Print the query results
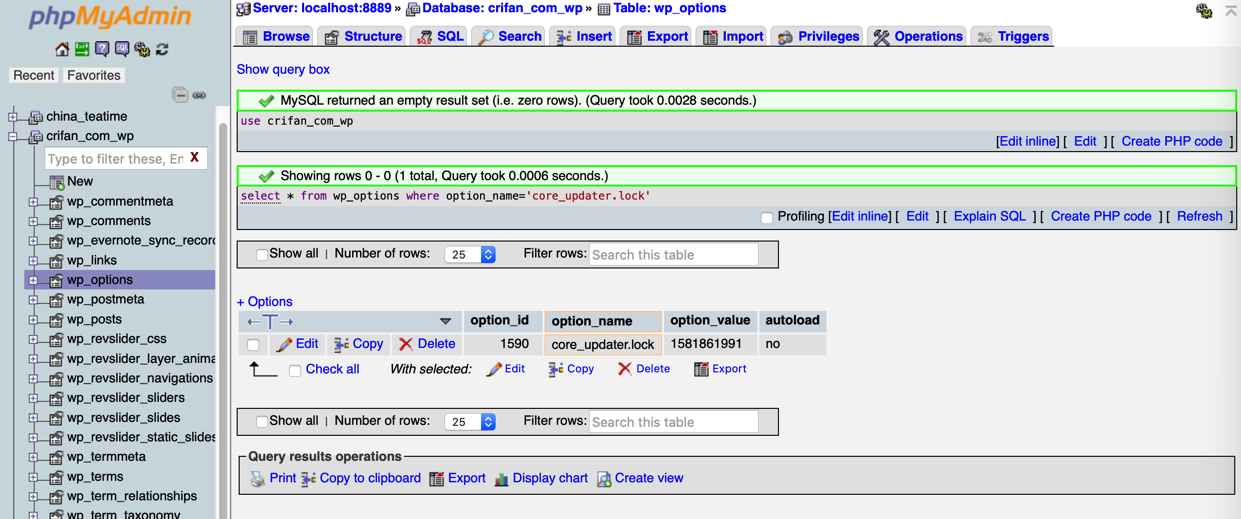This screenshot has width=1241, height=519. (x=273, y=478)
